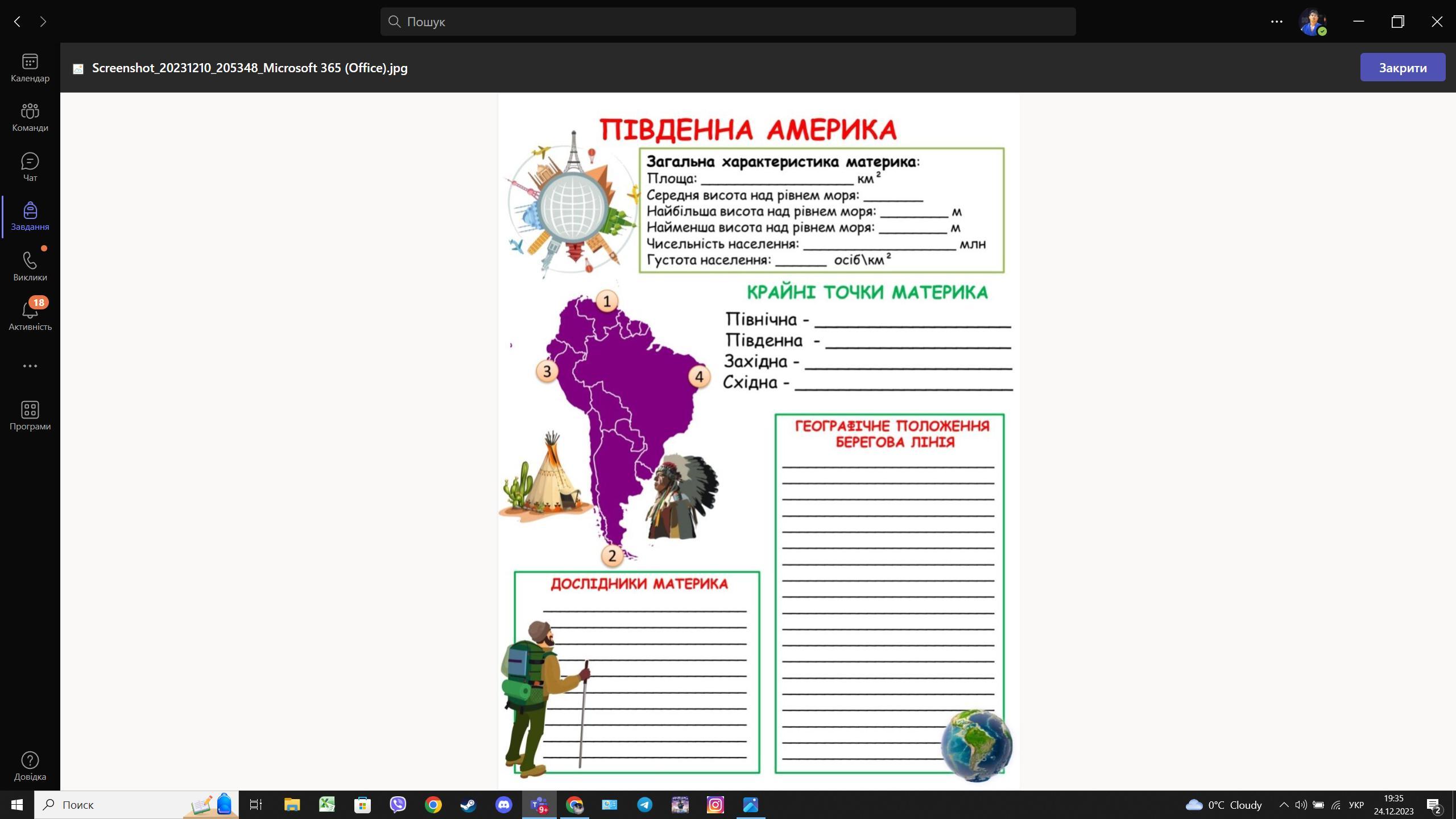Open Telegram from the taskbar
Viewport: 1456px width, 819px height.
point(644,805)
